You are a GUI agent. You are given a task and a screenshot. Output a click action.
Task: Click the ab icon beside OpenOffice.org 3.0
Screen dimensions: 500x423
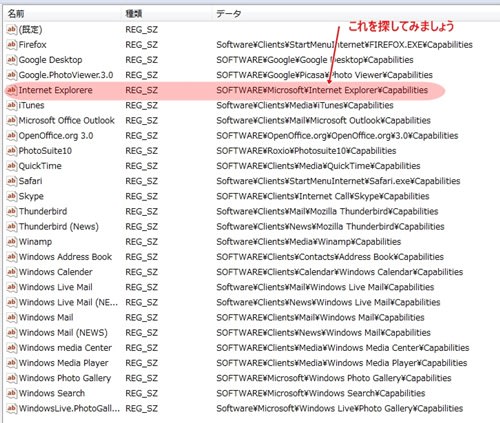click(11, 136)
